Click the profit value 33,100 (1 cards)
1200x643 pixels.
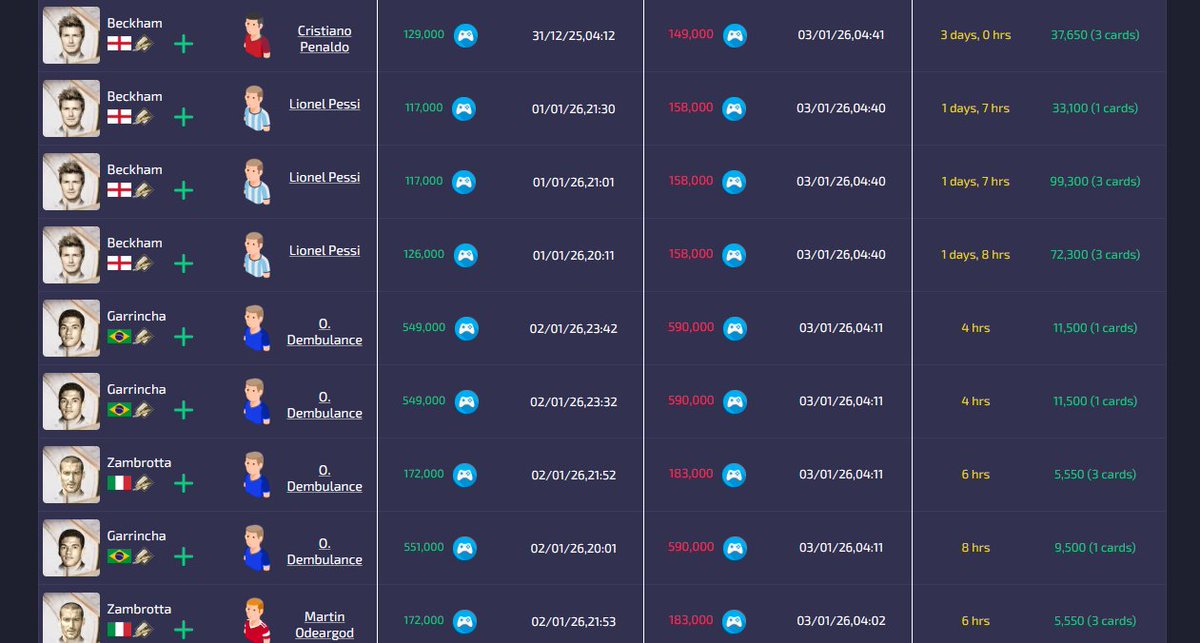point(1095,108)
